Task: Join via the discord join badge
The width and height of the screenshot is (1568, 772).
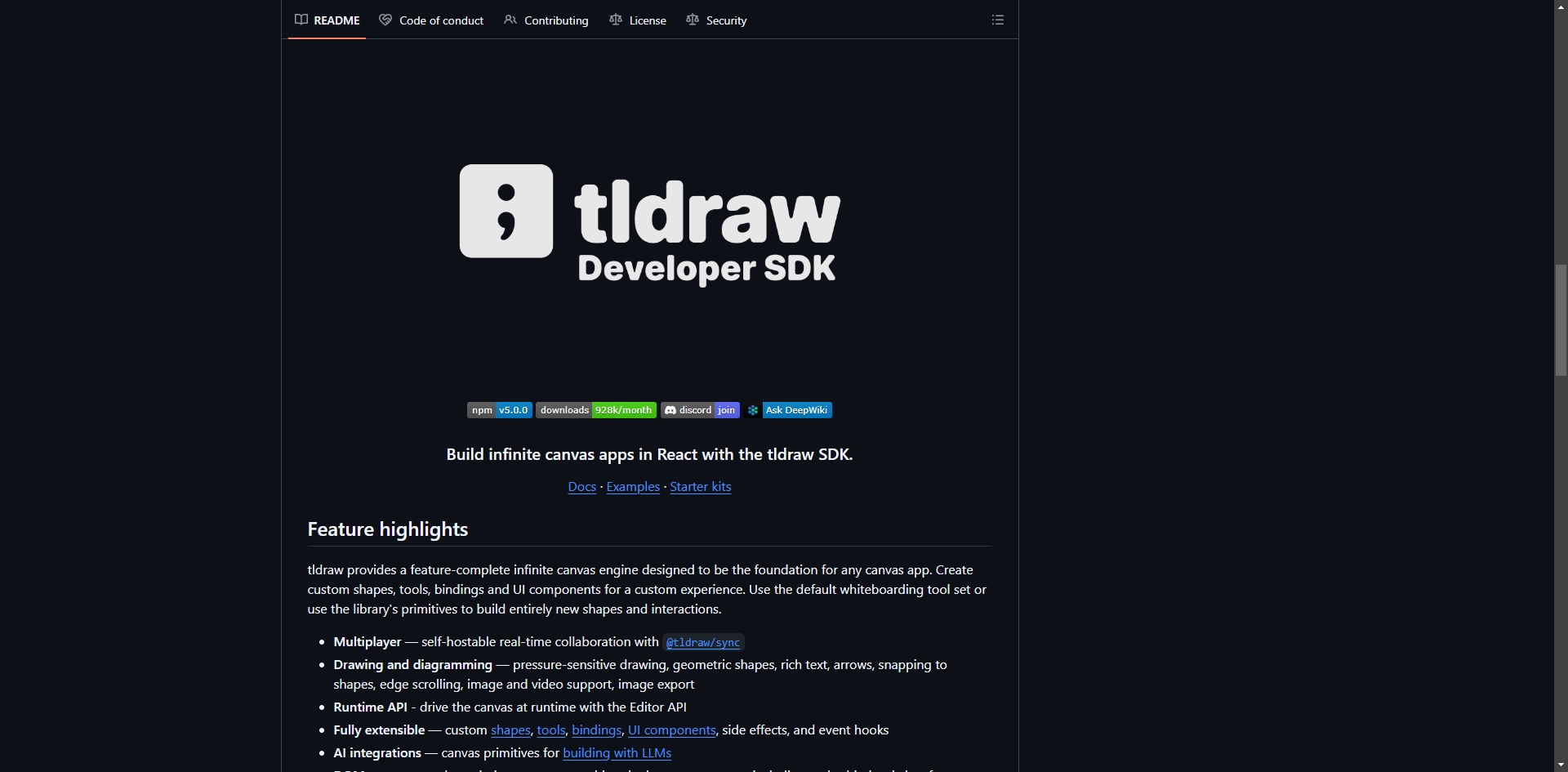Action: coord(700,410)
